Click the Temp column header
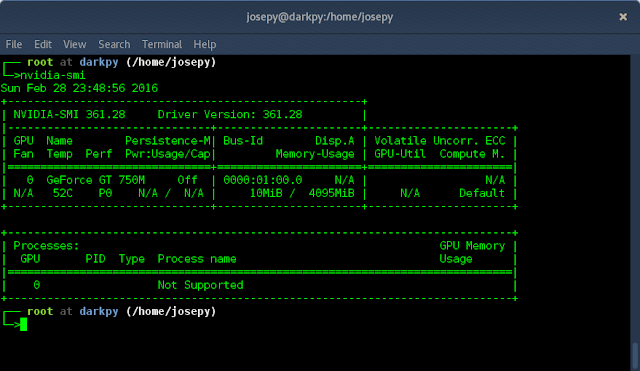 60,154
